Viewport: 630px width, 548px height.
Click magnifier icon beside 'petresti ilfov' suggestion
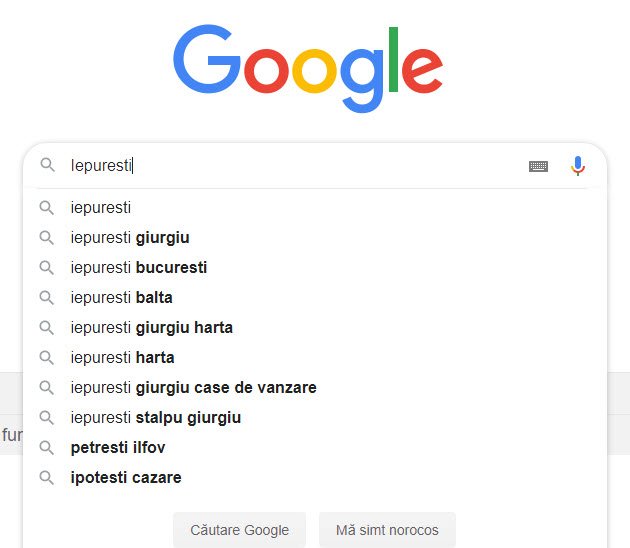tap(46, 448)
